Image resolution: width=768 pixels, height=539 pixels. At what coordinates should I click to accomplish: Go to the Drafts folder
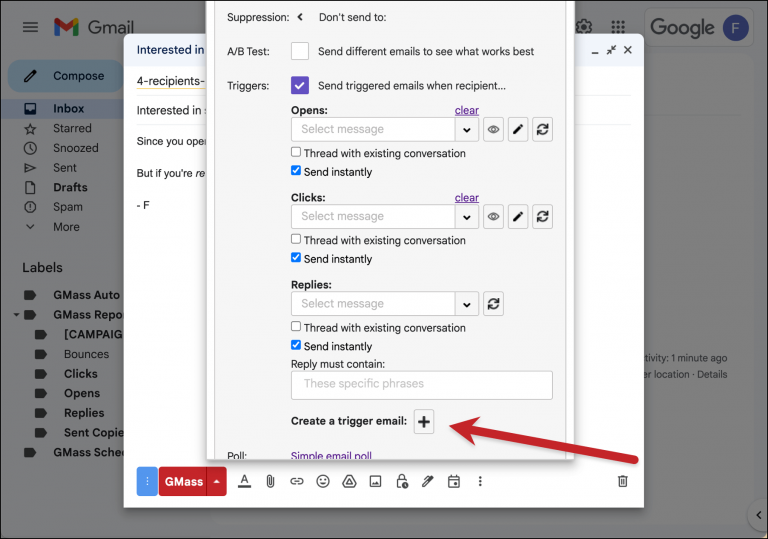pyautogui.click(x=70, y=187)
